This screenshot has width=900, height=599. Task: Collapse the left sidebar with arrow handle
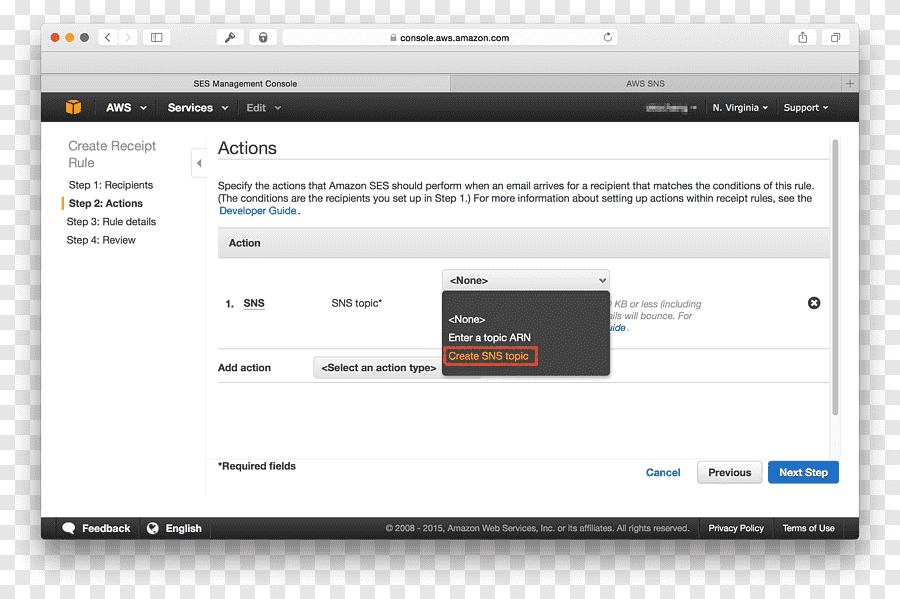pos(199,163)
